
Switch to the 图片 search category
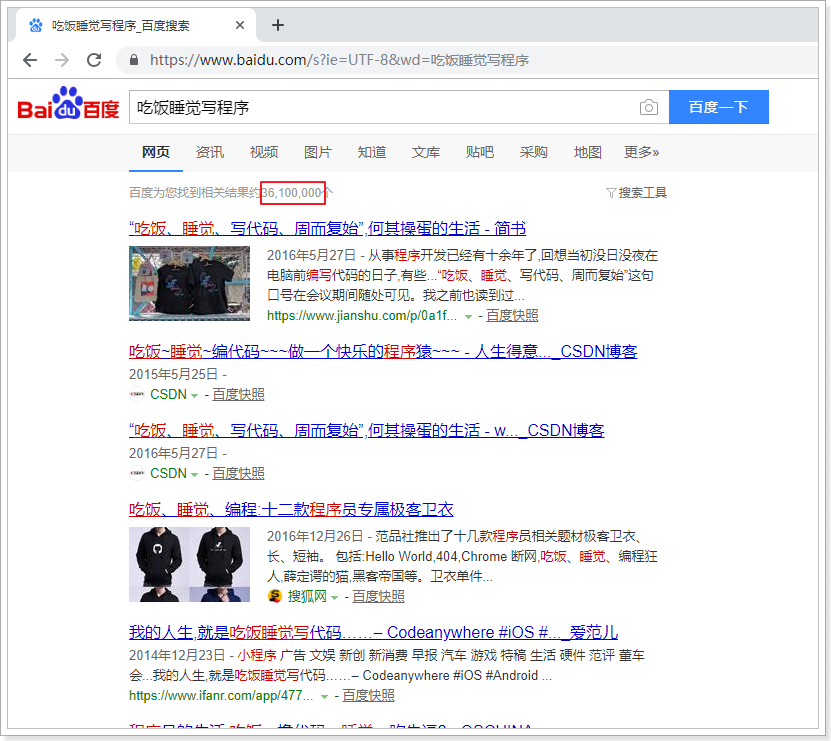(x=317, y=152)
